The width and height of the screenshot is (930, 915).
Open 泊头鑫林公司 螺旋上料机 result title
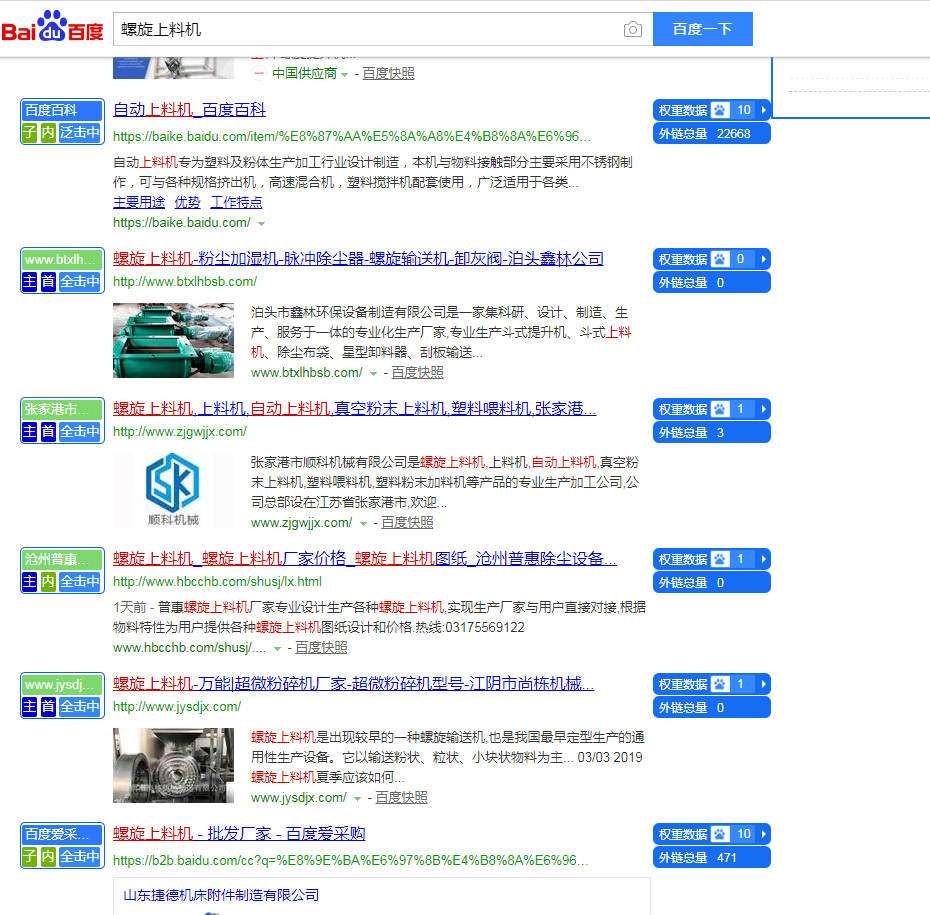[358, 259]
